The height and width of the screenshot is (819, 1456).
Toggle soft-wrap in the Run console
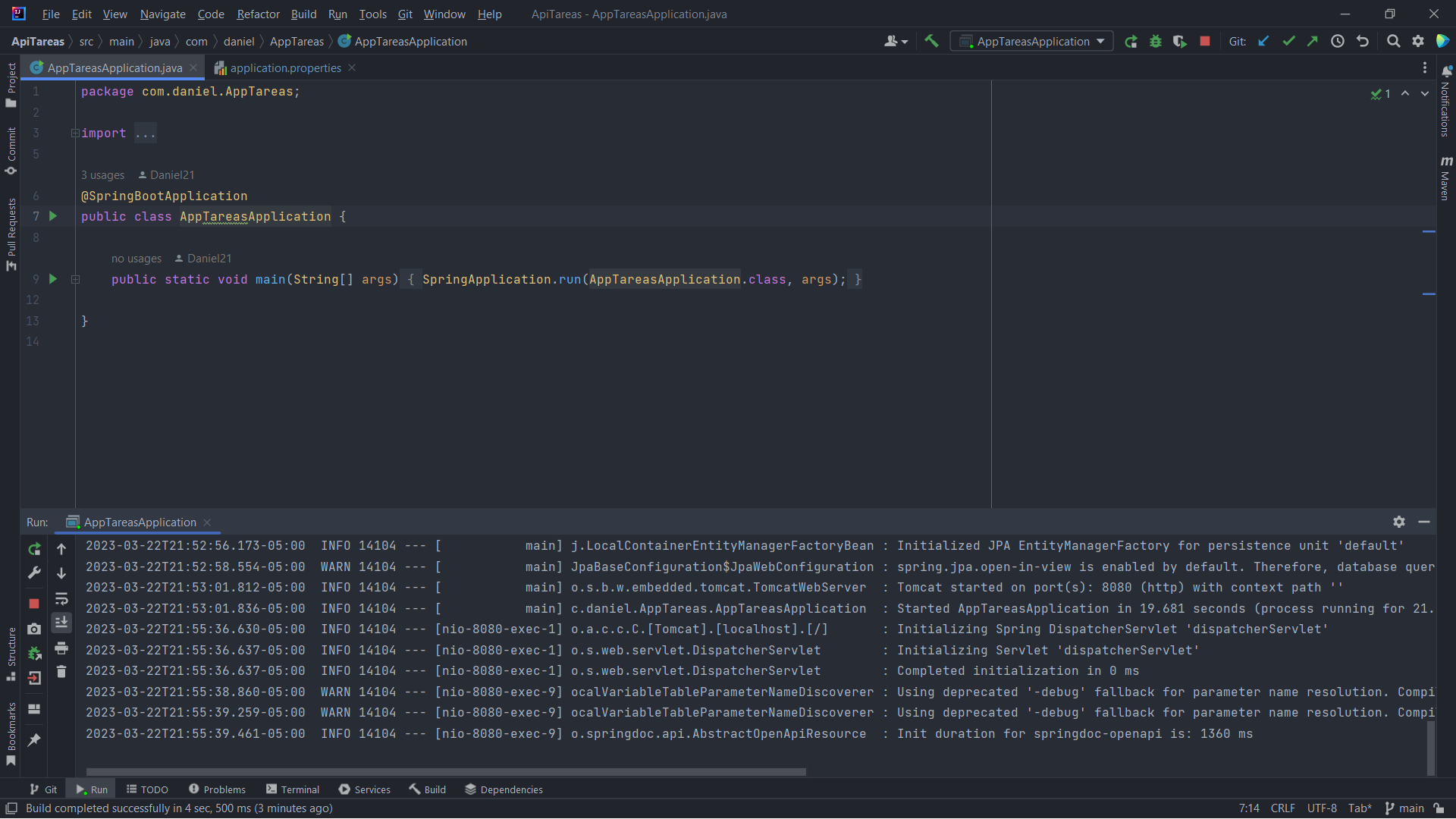pyautogui.click(x=61, y=599)
